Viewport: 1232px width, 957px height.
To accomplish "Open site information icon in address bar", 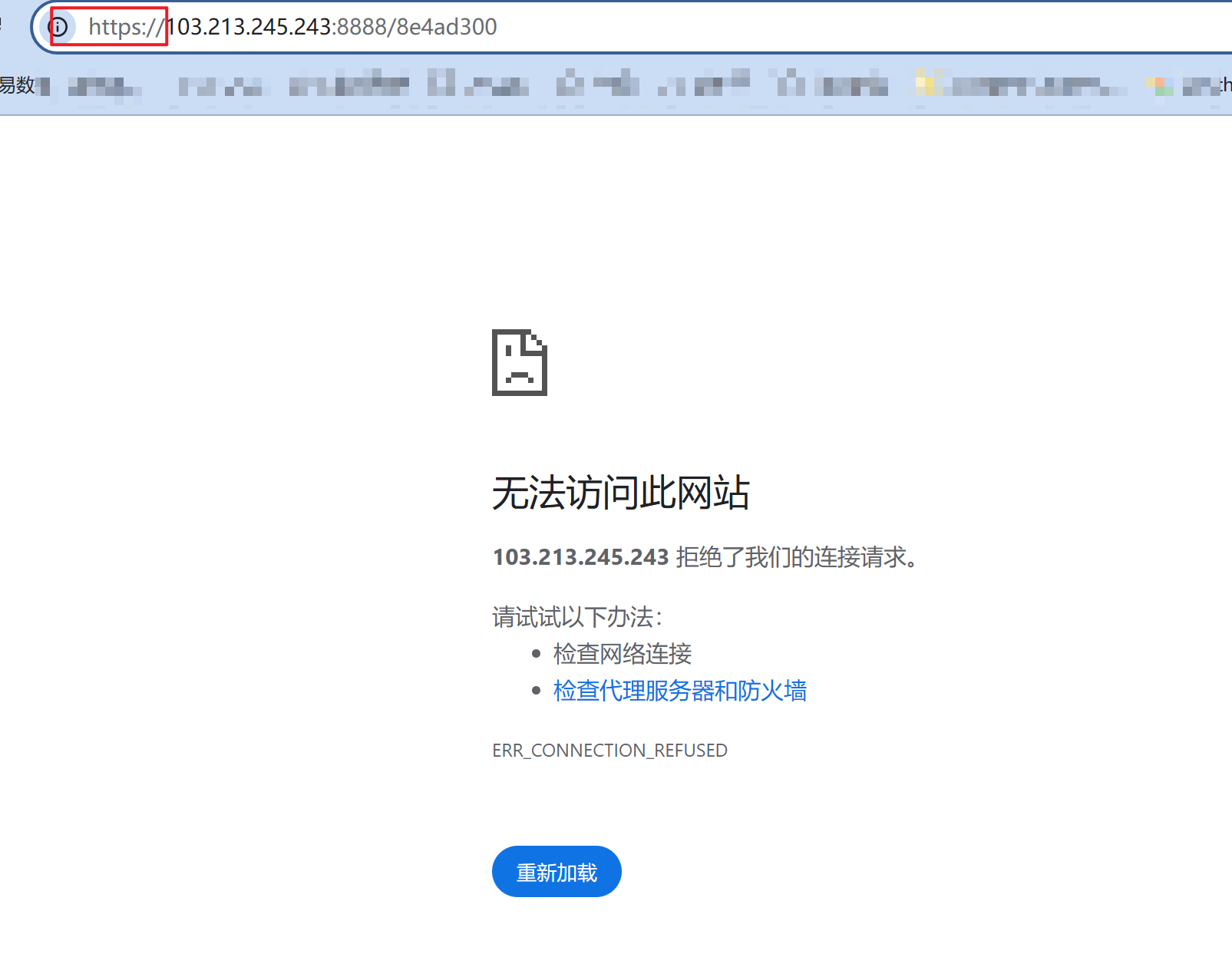I will (x=59, y=28).
